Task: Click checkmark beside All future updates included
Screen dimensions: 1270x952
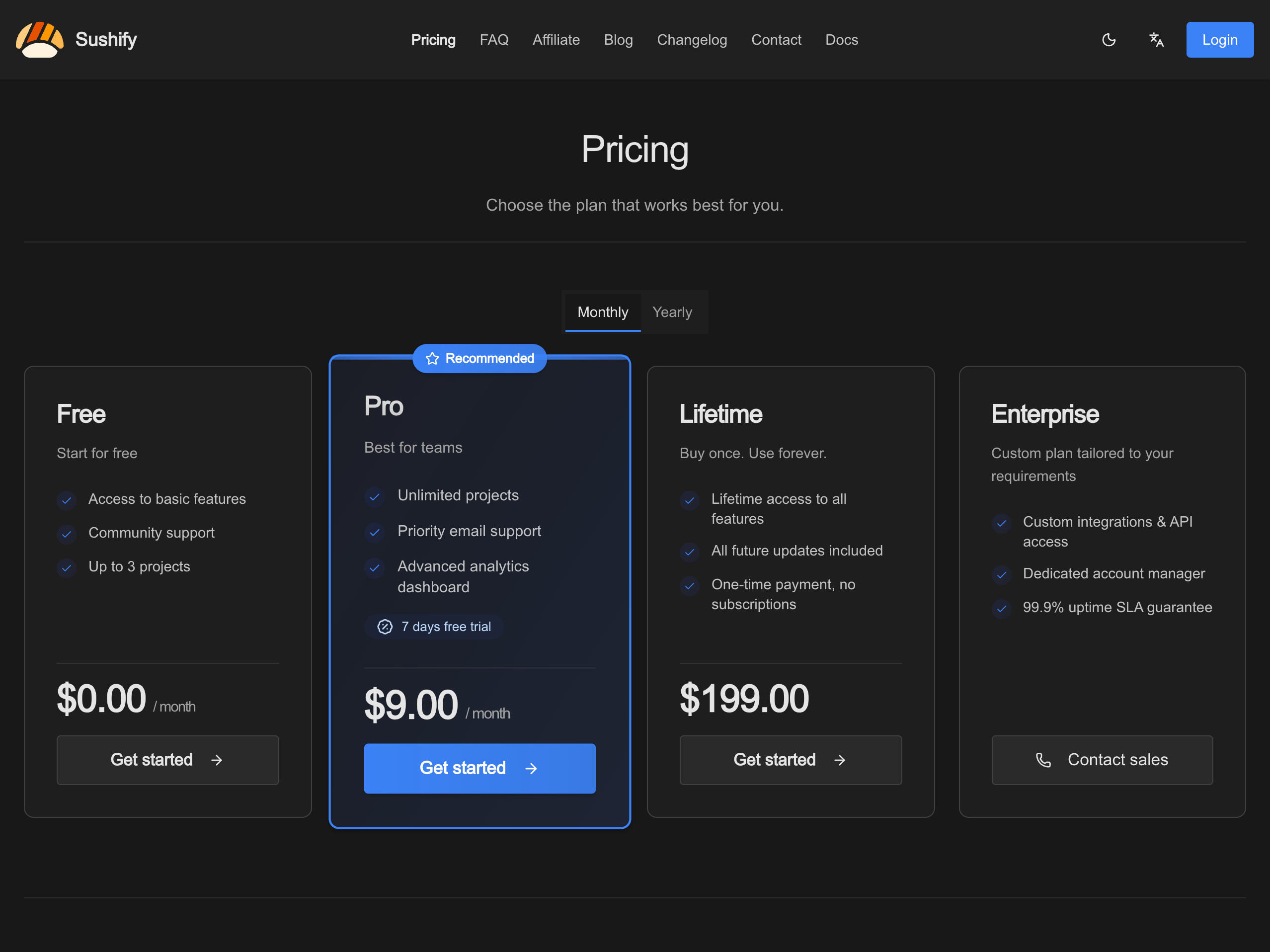Action: (x=690, y=552)
